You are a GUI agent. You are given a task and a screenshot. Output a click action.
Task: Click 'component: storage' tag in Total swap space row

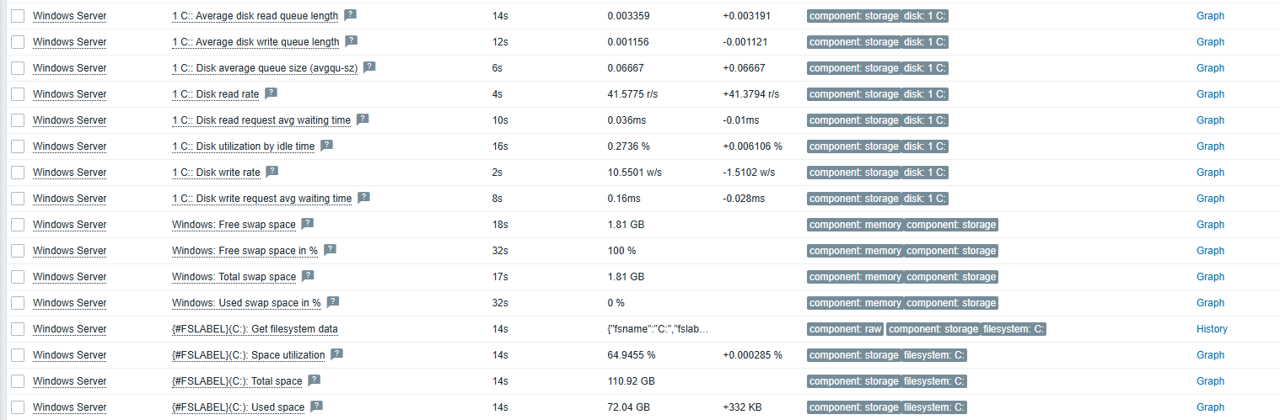(x=951, y=276)
